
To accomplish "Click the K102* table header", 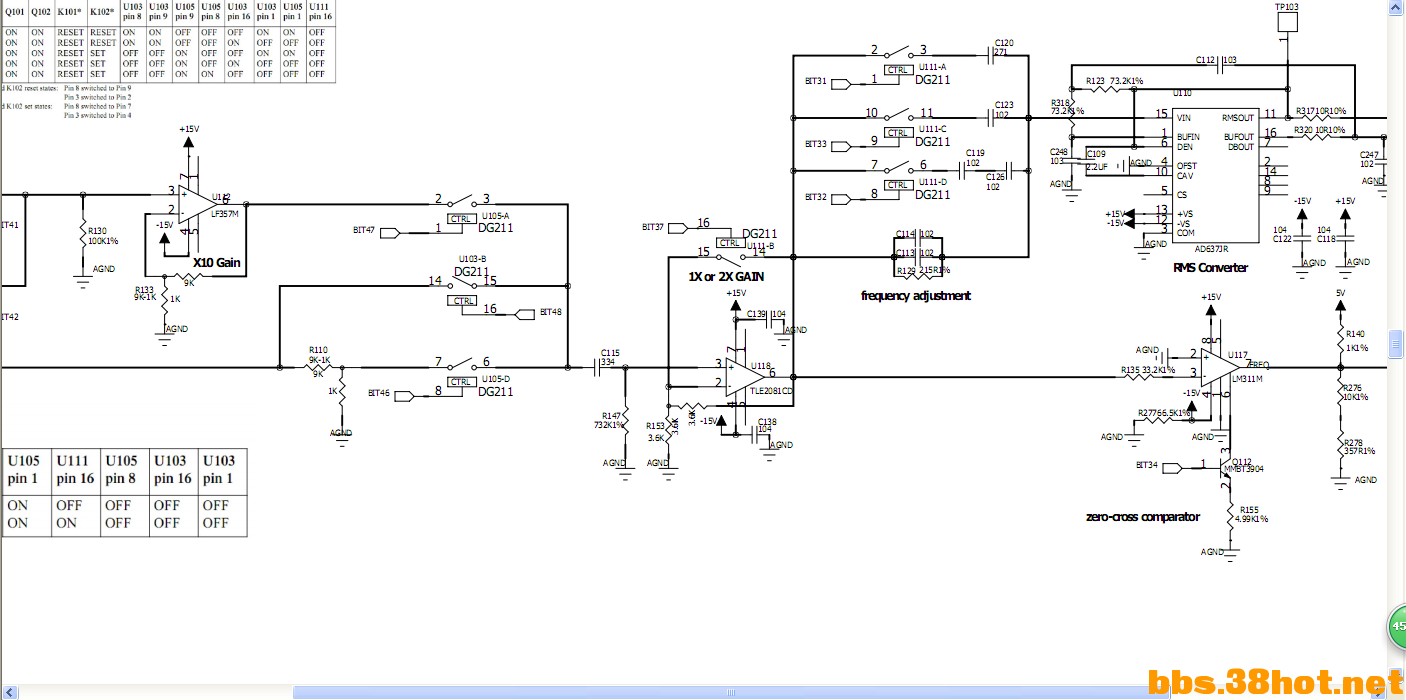I will (x=102, y=10).
